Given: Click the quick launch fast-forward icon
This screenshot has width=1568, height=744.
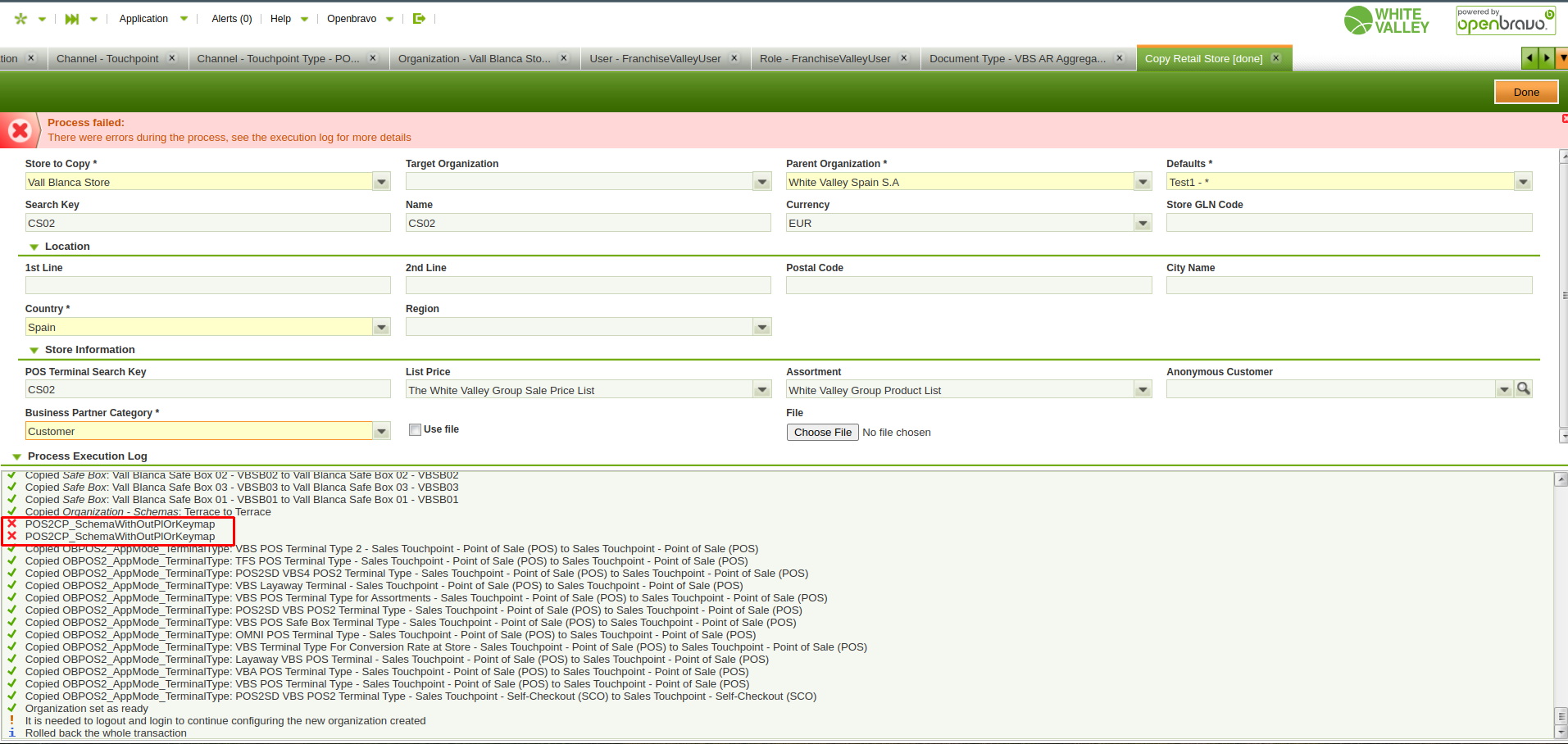Looking at the screenshot, I should [72, 19].
